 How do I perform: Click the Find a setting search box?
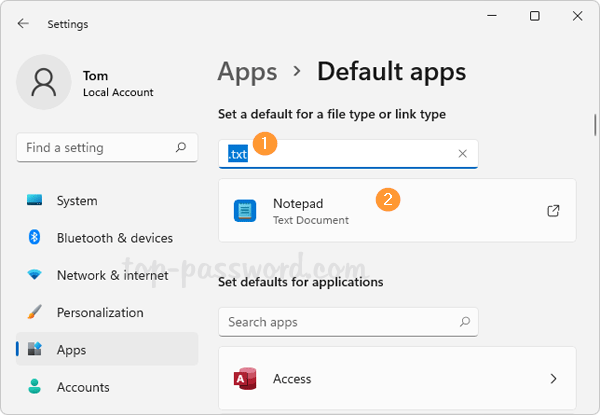point(97,148)
